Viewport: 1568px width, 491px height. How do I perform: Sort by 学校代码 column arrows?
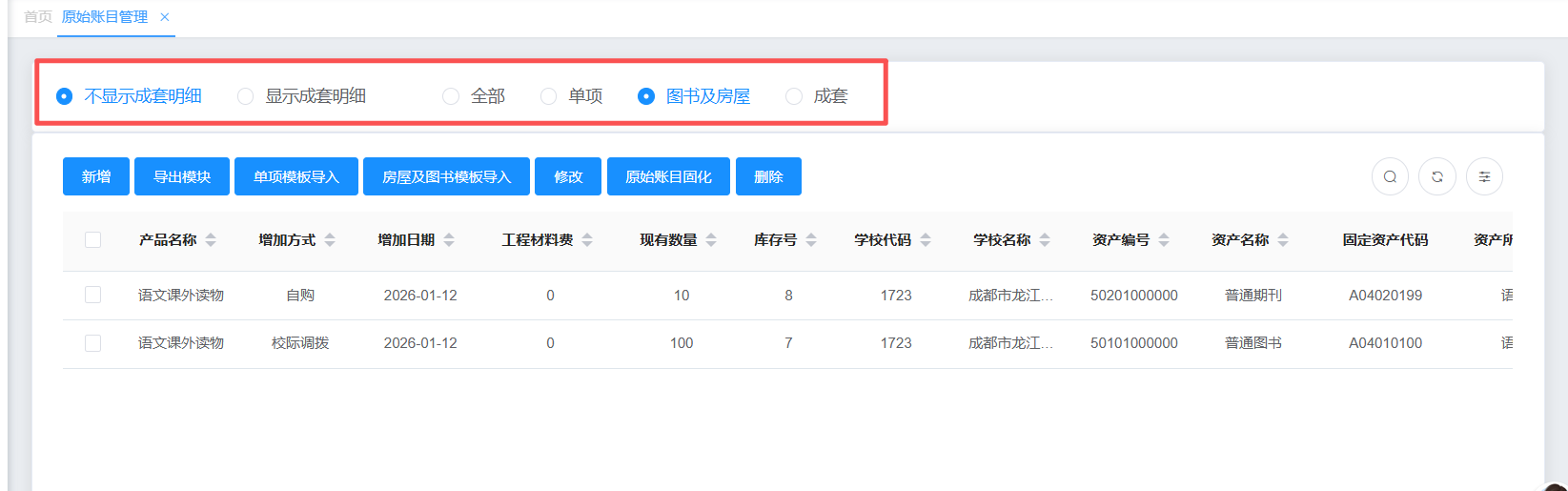[x=926, y=240]
